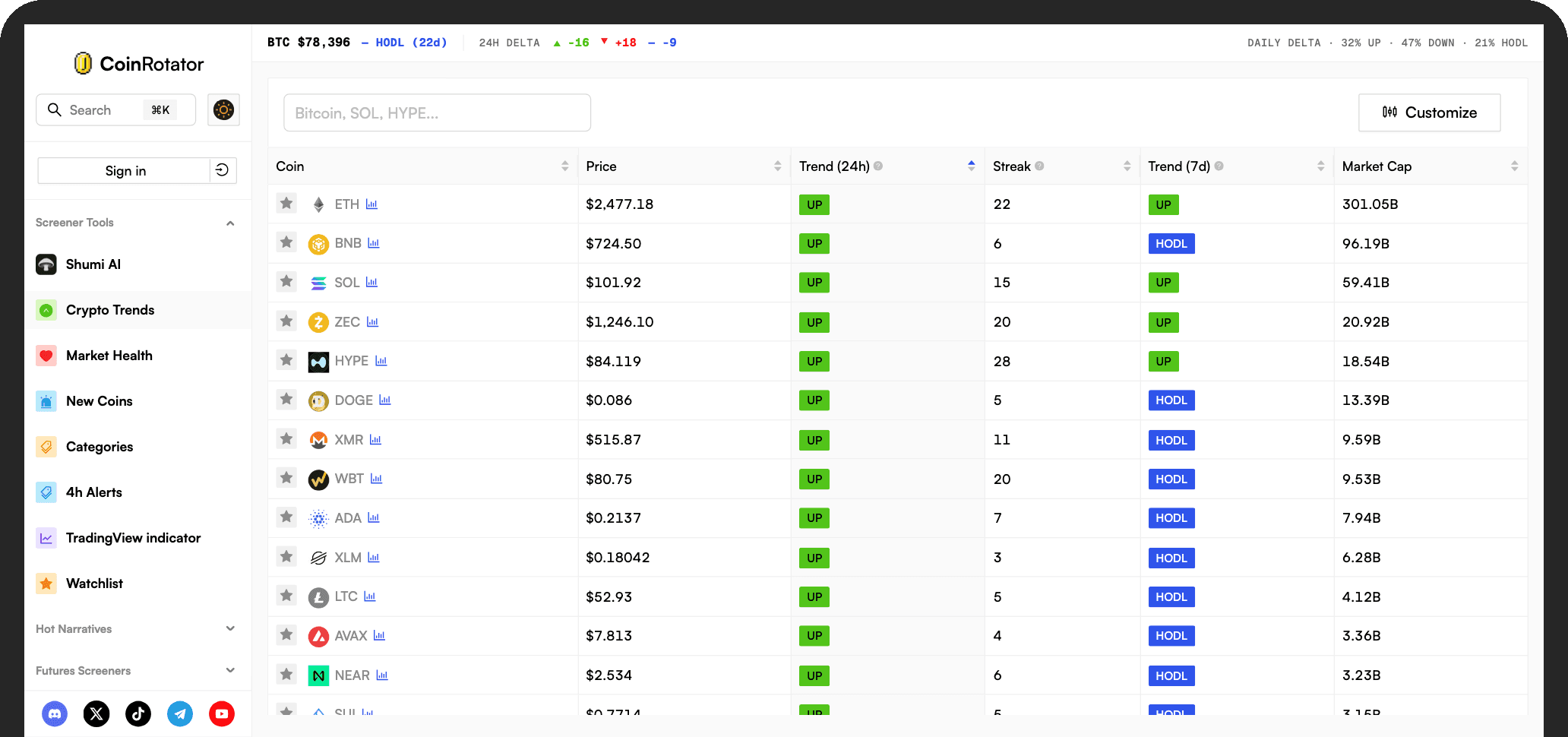Sort table by Streak column
1568x737 pixels.
(x=1127, y=166)
